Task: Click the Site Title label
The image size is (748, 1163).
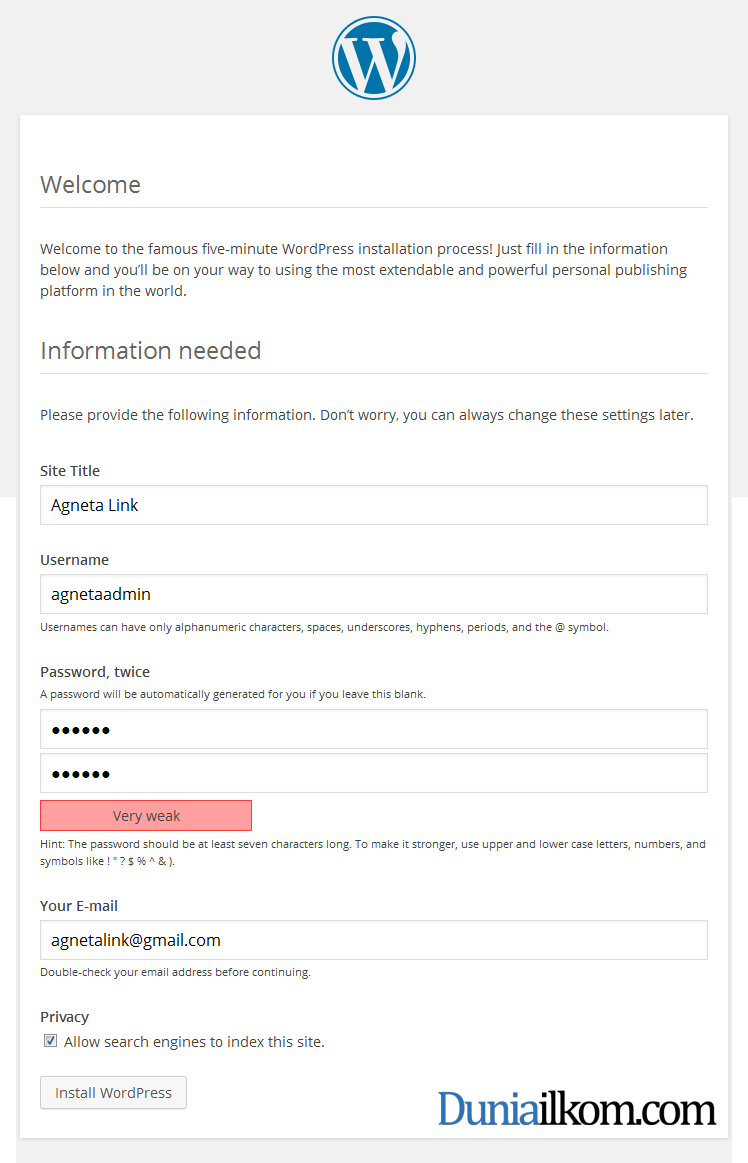Action: (70, 471)
